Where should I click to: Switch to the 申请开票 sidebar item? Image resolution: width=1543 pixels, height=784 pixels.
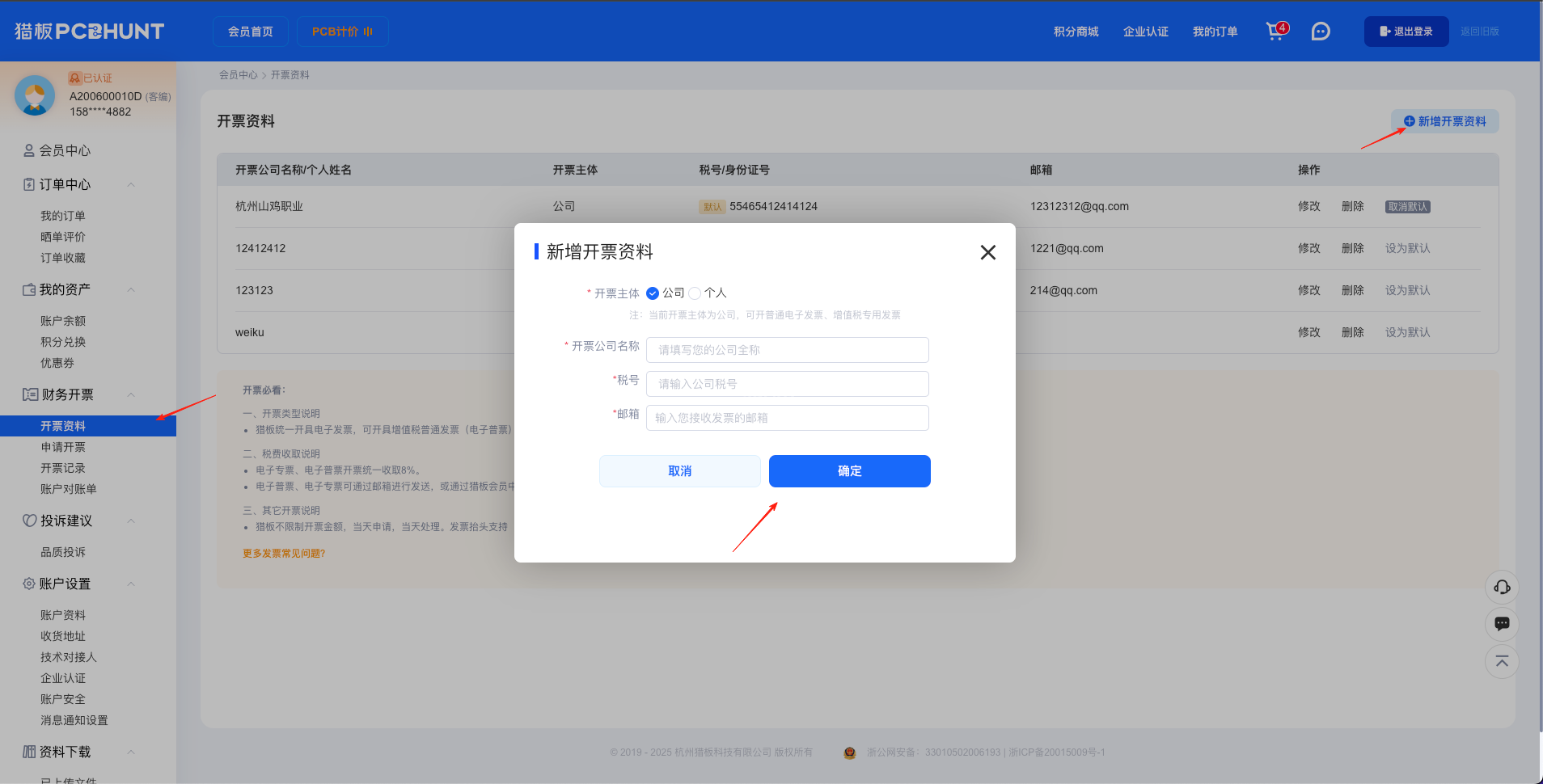(x=65, y=446)
